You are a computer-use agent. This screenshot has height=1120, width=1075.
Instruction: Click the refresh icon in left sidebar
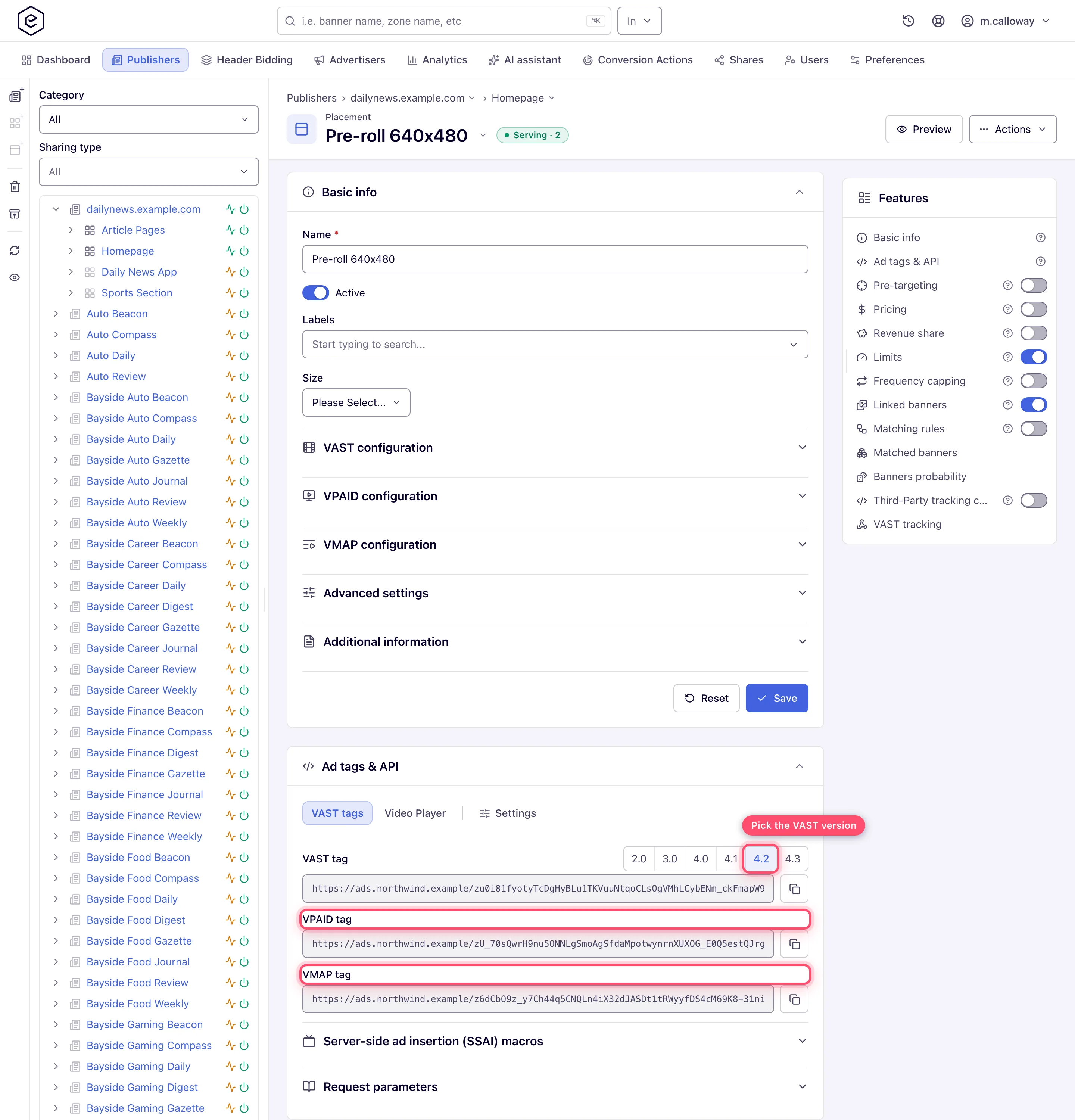[x=15, y=250]
